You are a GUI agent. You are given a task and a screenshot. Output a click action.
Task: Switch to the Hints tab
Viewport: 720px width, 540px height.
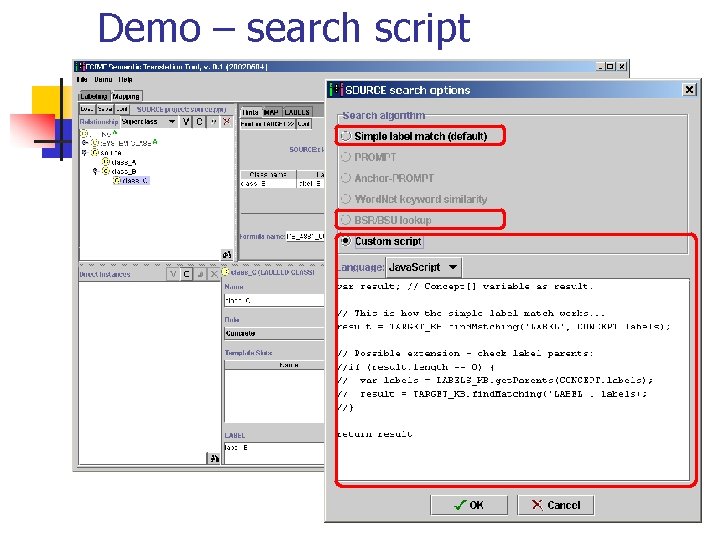pyautogui.click(x=250, y=112)
